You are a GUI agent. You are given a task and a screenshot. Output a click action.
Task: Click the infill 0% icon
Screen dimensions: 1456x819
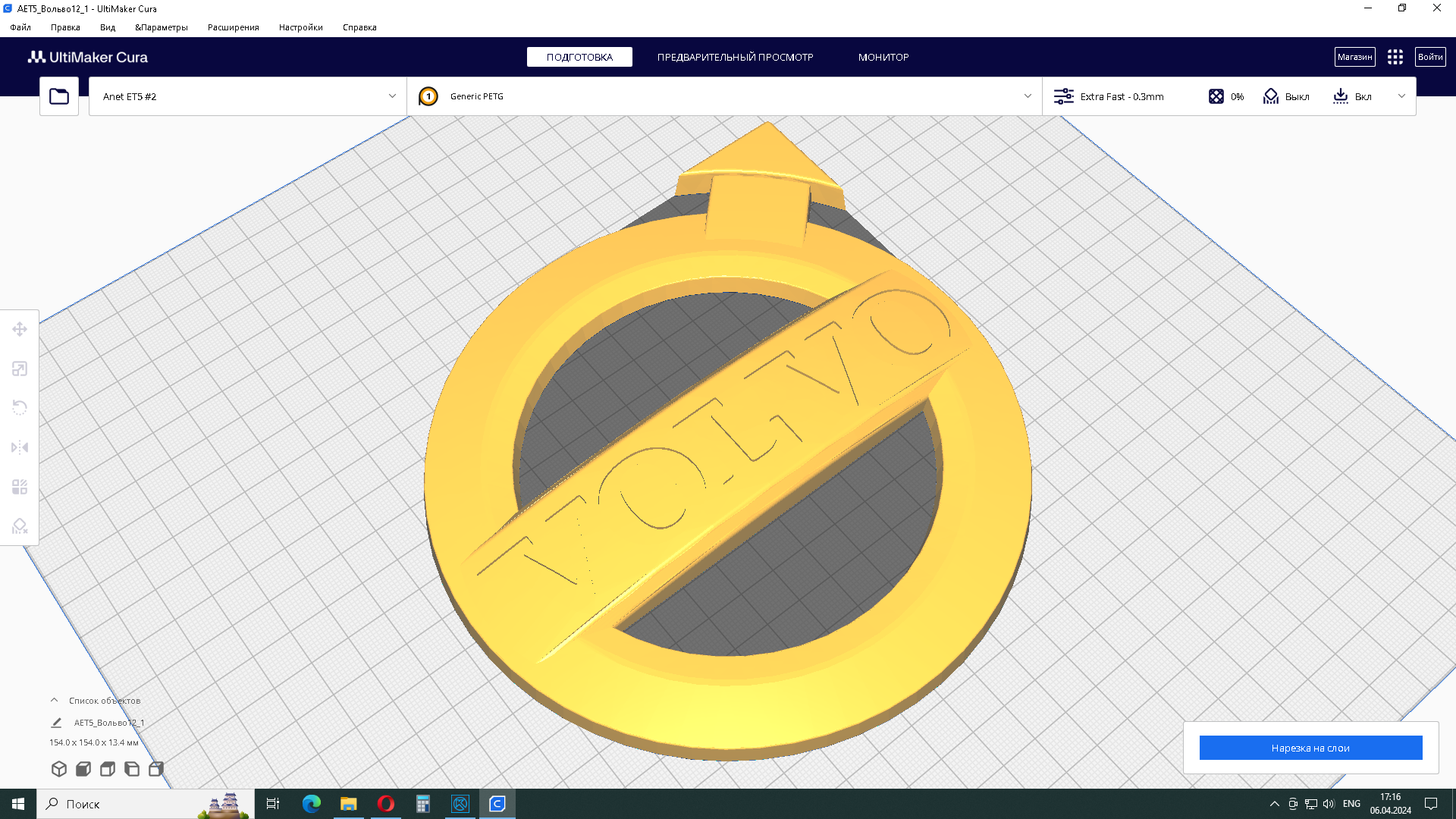point(1216,96)
